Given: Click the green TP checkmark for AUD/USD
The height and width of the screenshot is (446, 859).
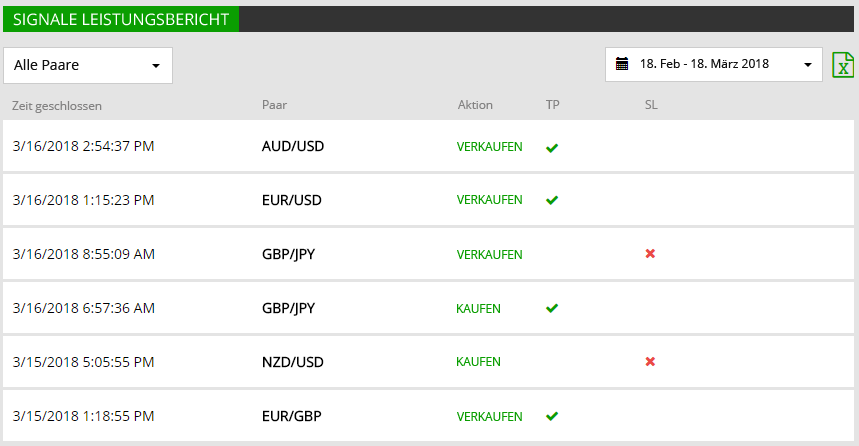Looking at the screenshot, I should [x=552, y=147].
